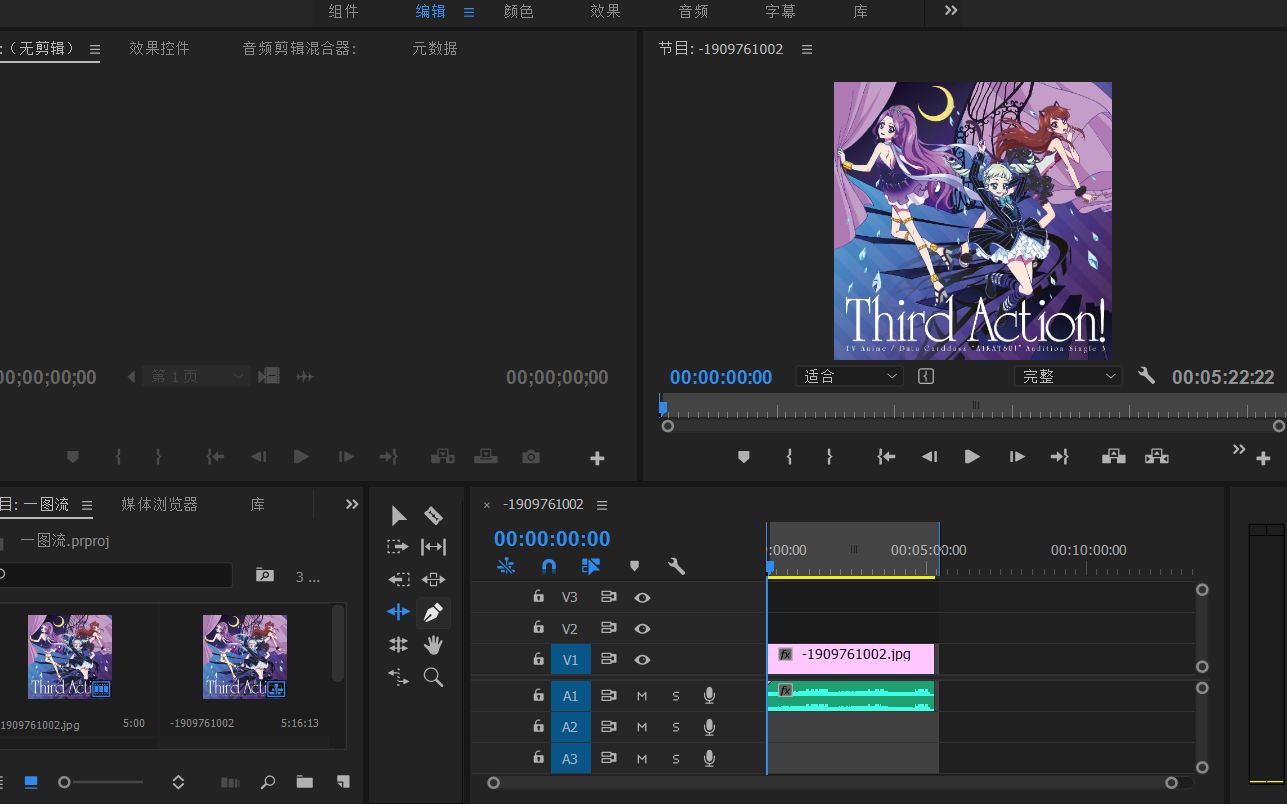Toggle the lock on track V3

tap(538, 597)
